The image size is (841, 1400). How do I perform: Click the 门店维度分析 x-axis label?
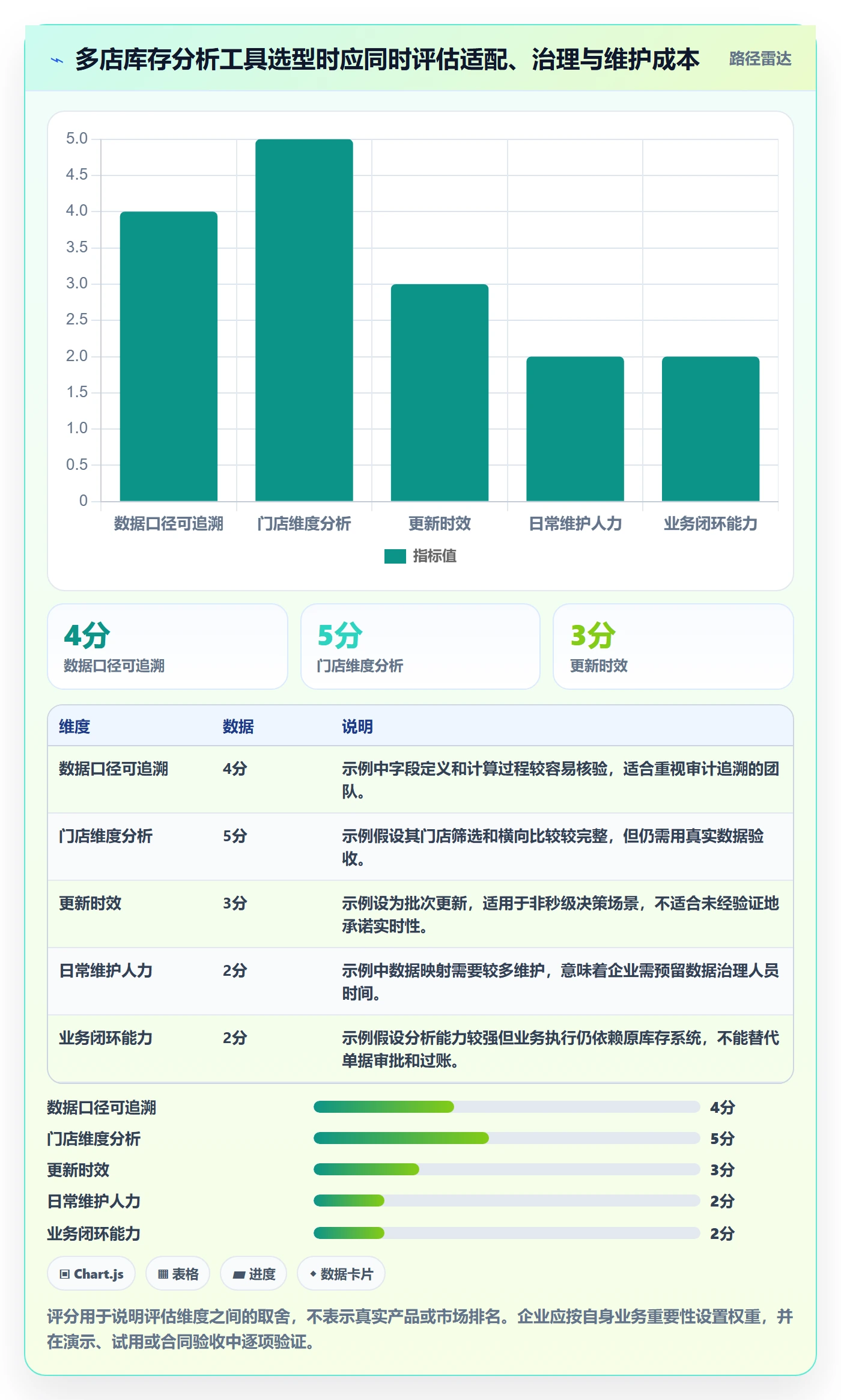point(304,524)
